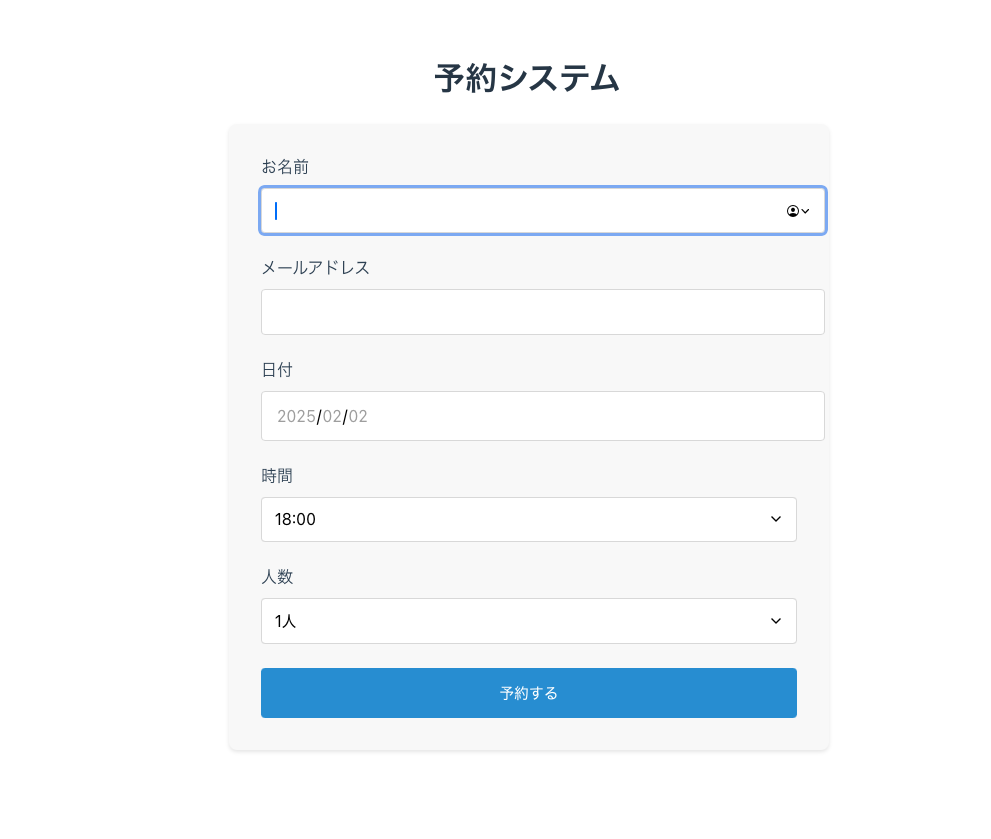This screenshot has height=839, width=991.
Task: Click the 時間 field label
Action: (277, 476)
